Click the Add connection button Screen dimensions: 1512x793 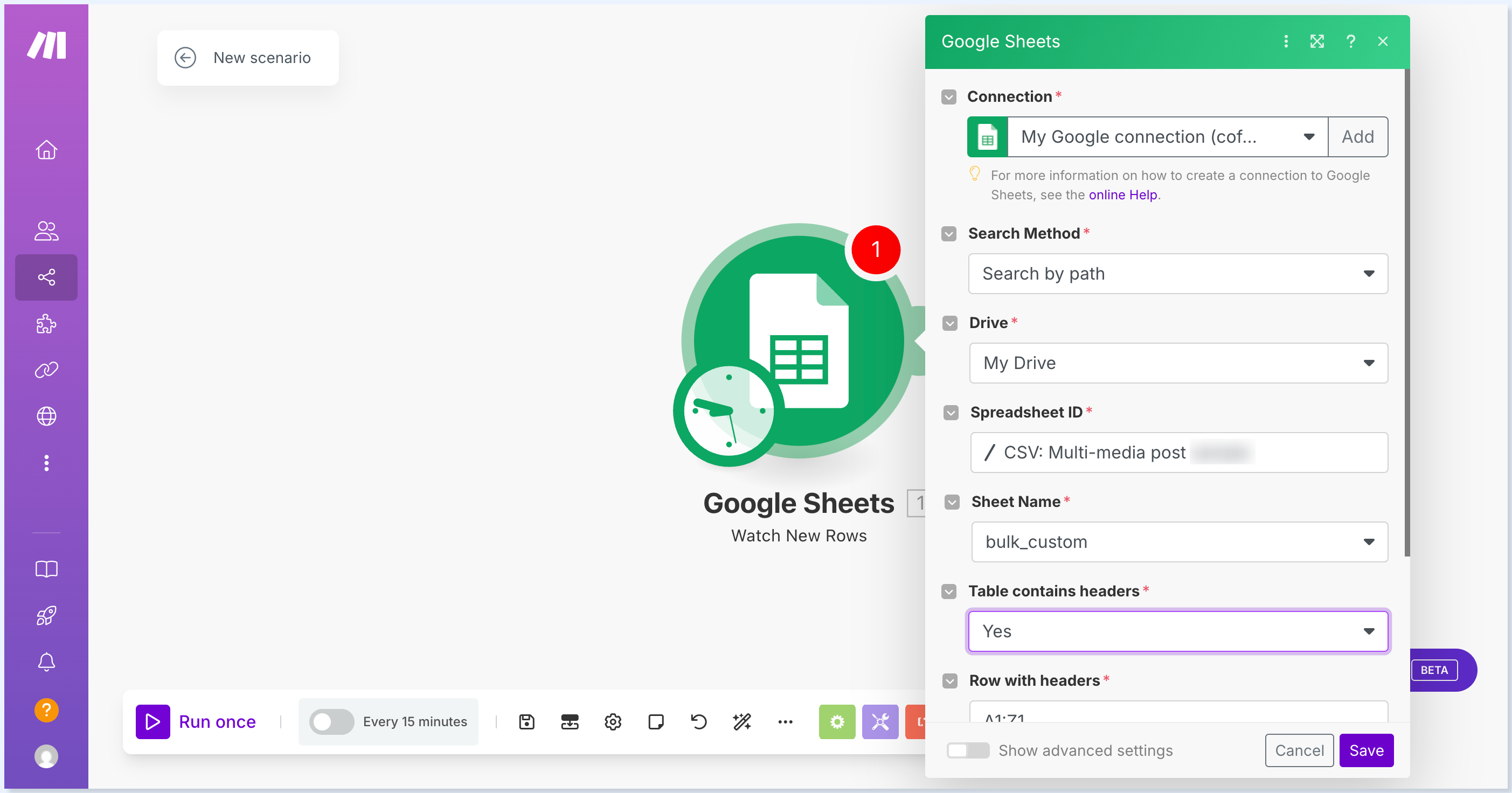[x=1358, y=137]
